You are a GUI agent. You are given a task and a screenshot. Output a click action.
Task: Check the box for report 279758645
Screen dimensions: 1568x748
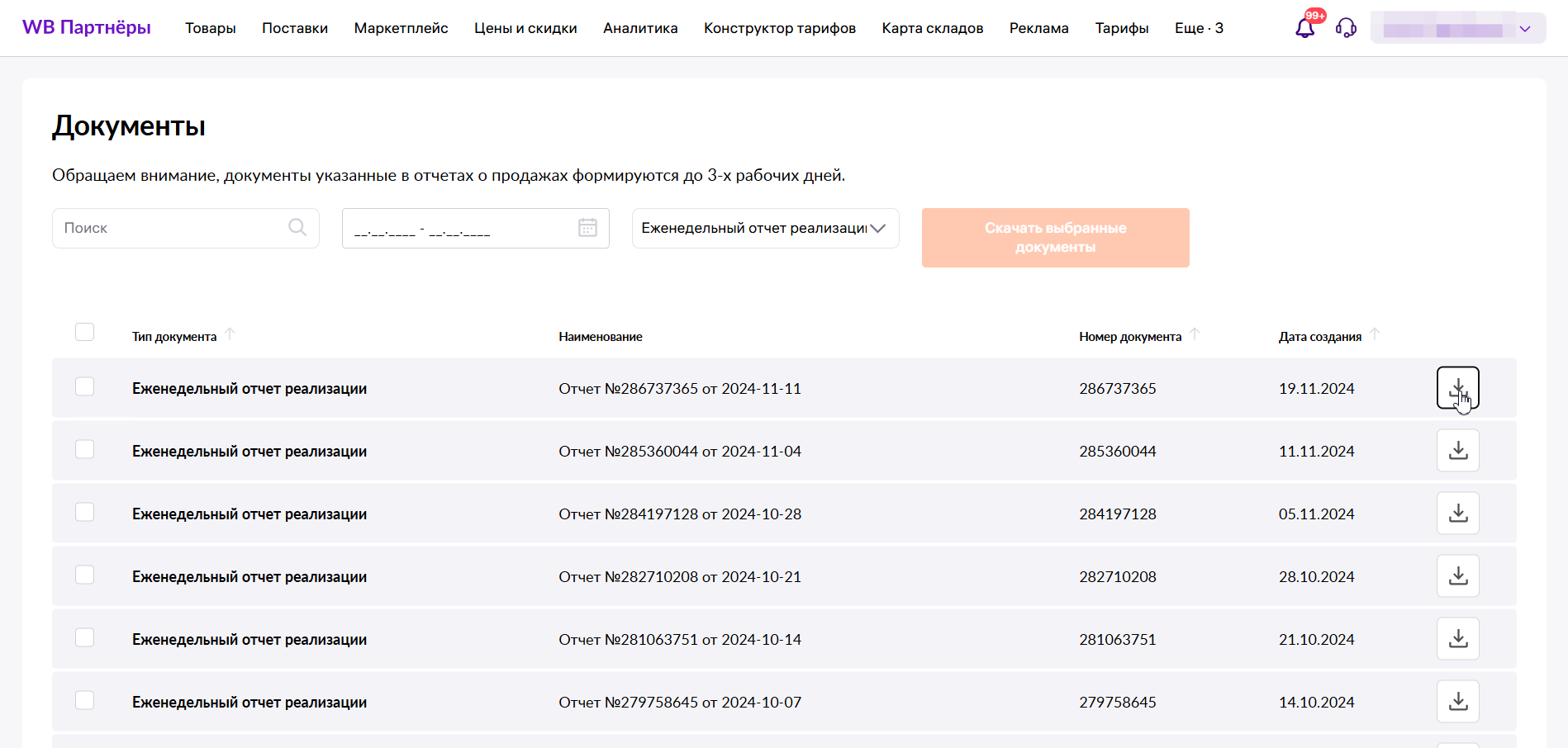tap(84, 700)
